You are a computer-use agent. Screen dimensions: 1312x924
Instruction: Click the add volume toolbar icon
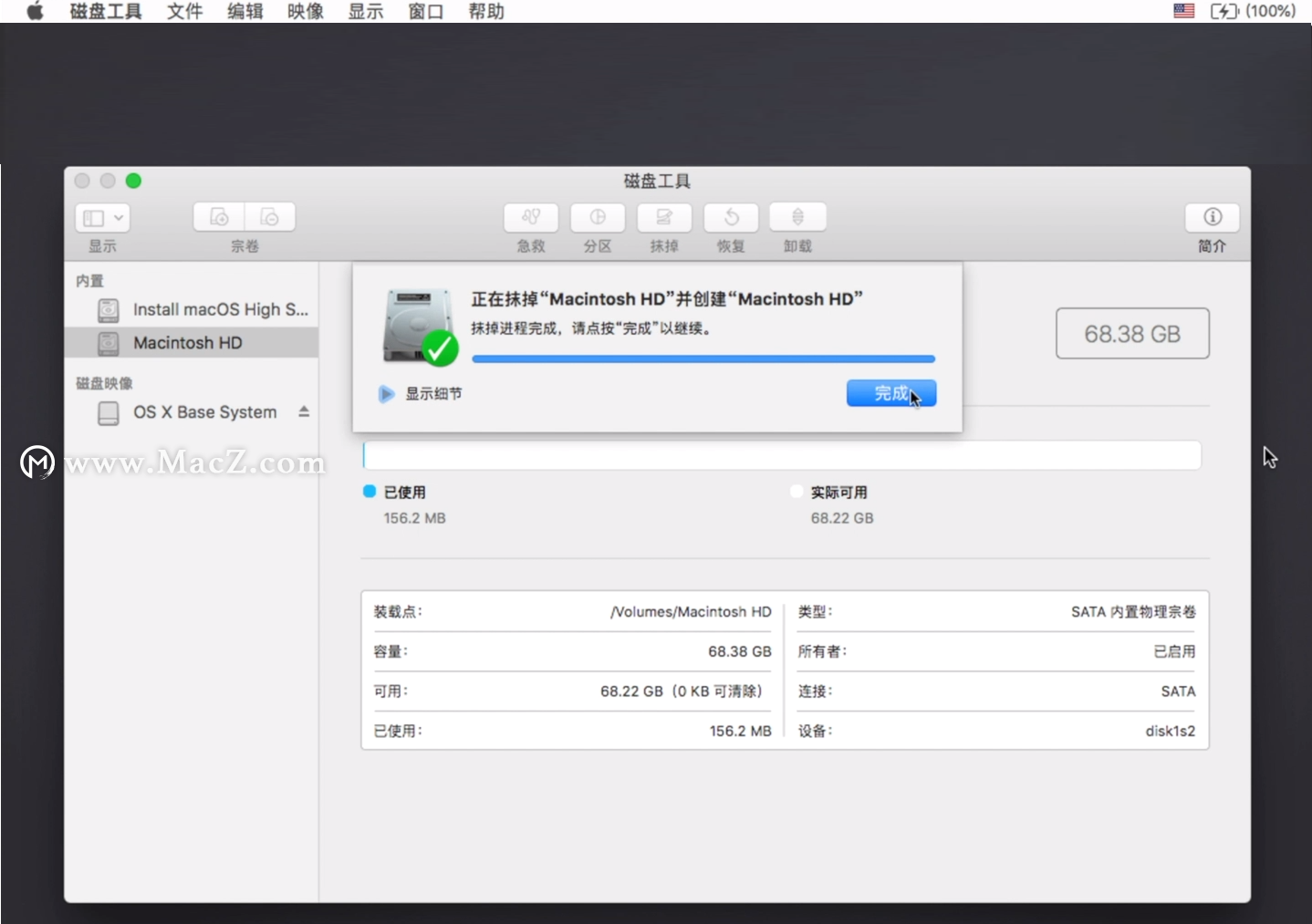click(x=219, y=217)
